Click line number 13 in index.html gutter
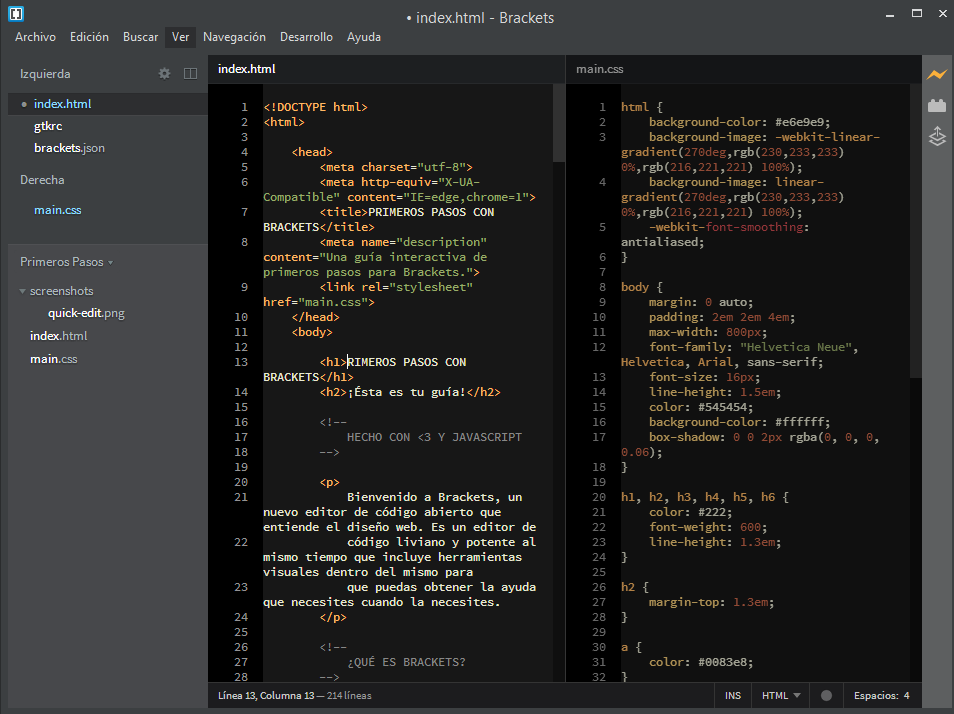This screenshot has height=714, width=954. point(241,362)
